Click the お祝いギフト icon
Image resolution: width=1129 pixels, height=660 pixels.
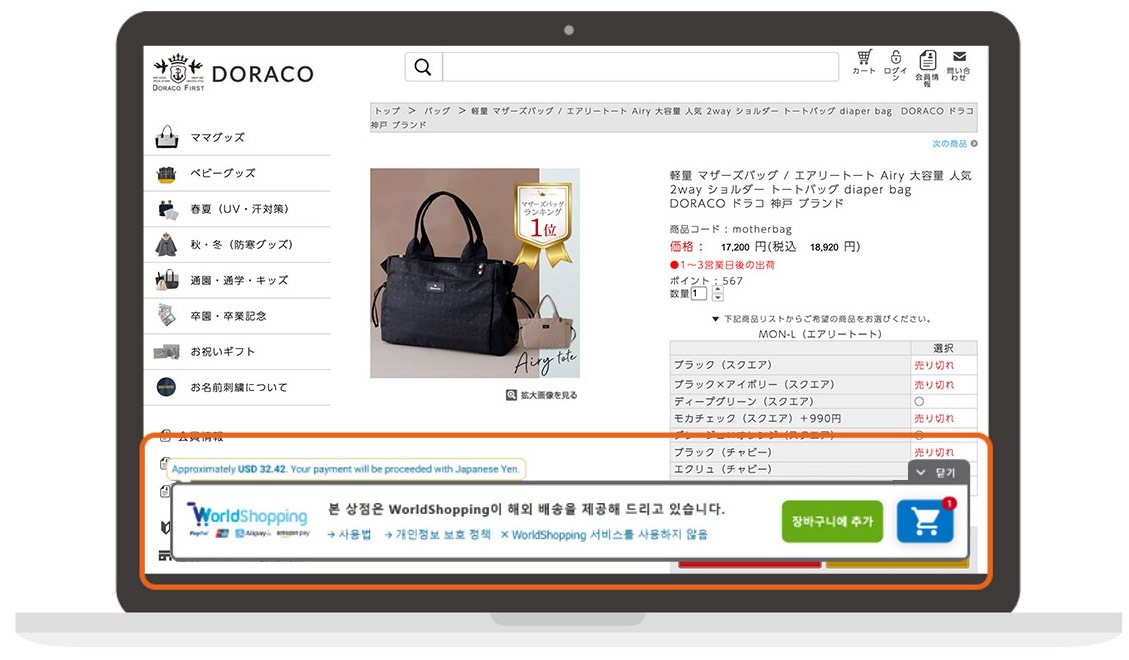click(x=166, y=351)
